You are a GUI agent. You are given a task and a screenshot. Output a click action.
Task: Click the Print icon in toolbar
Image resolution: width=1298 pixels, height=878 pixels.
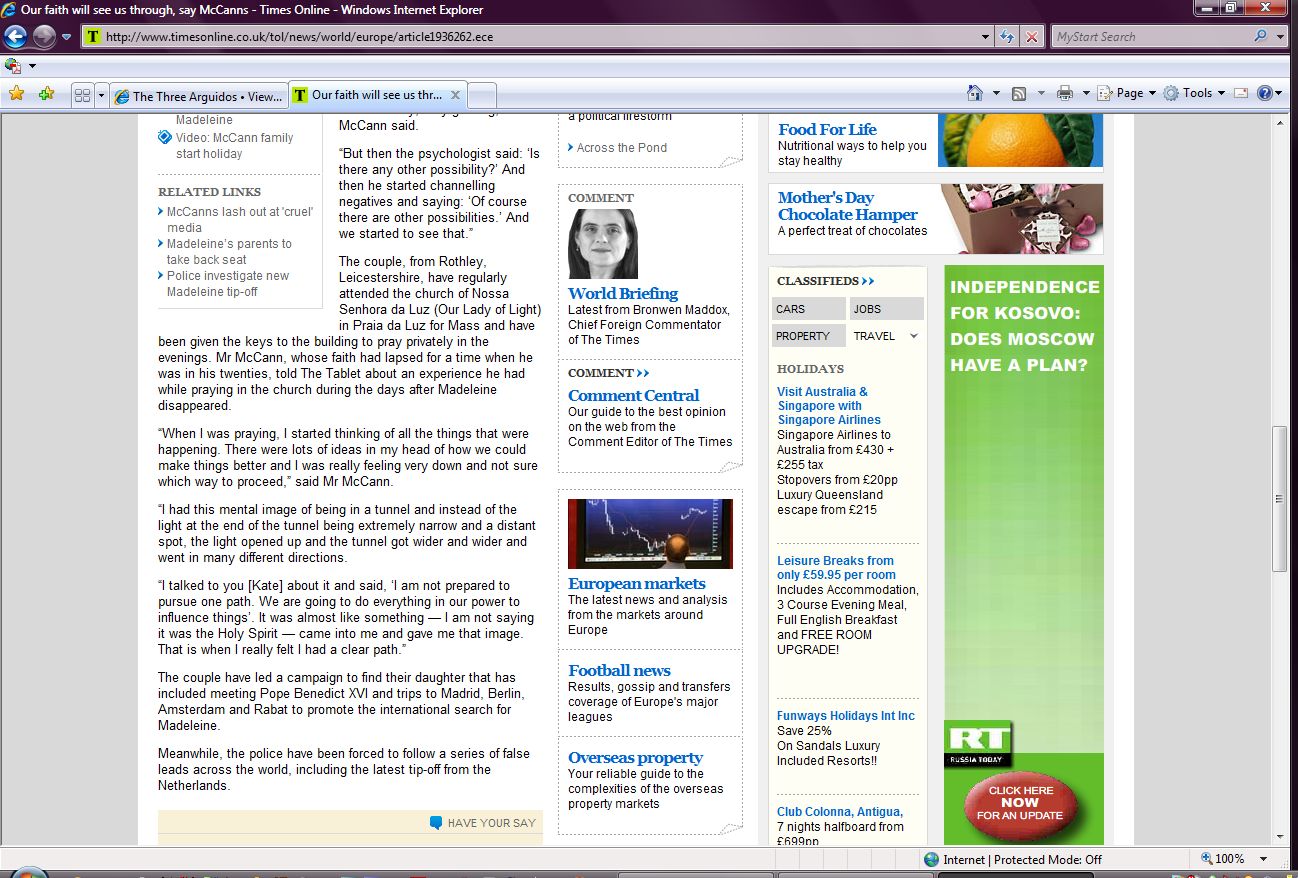click(x=1064, y=93)
